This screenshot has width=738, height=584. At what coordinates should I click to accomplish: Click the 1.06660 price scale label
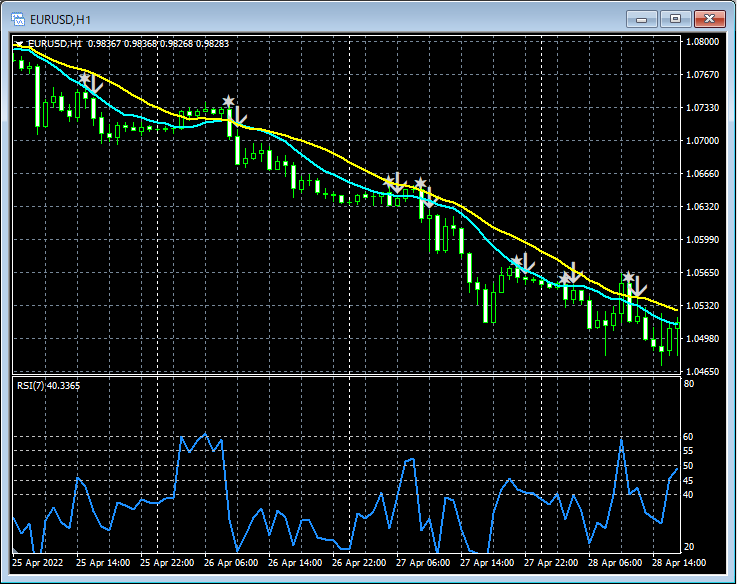point(703,174)
